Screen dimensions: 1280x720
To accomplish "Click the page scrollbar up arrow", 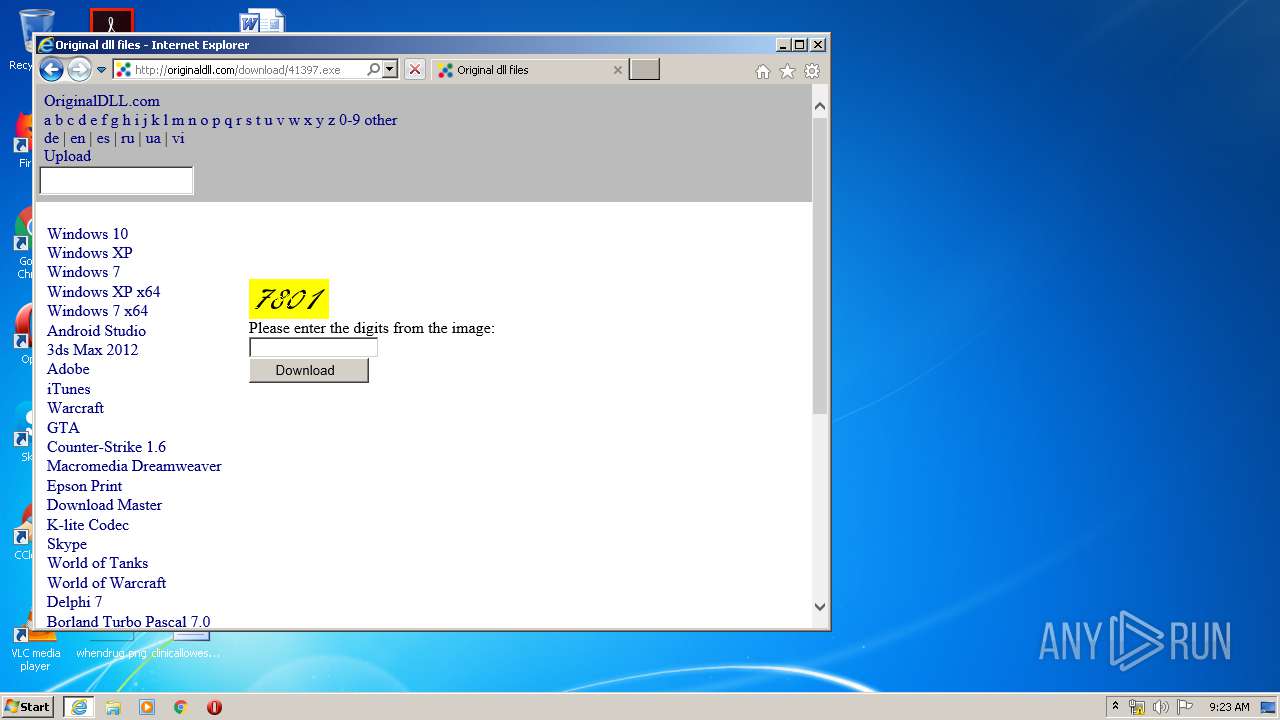I will (820, 106).
